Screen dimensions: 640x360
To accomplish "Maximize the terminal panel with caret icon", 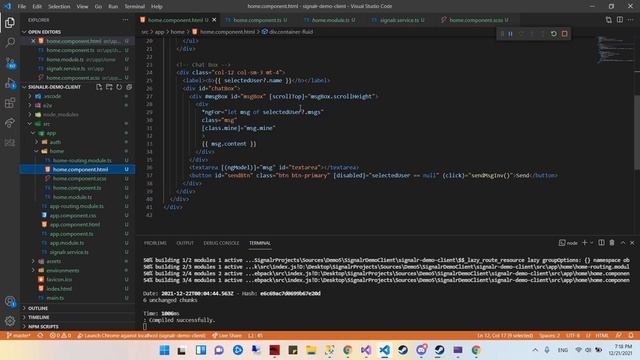I will point(623,243).
